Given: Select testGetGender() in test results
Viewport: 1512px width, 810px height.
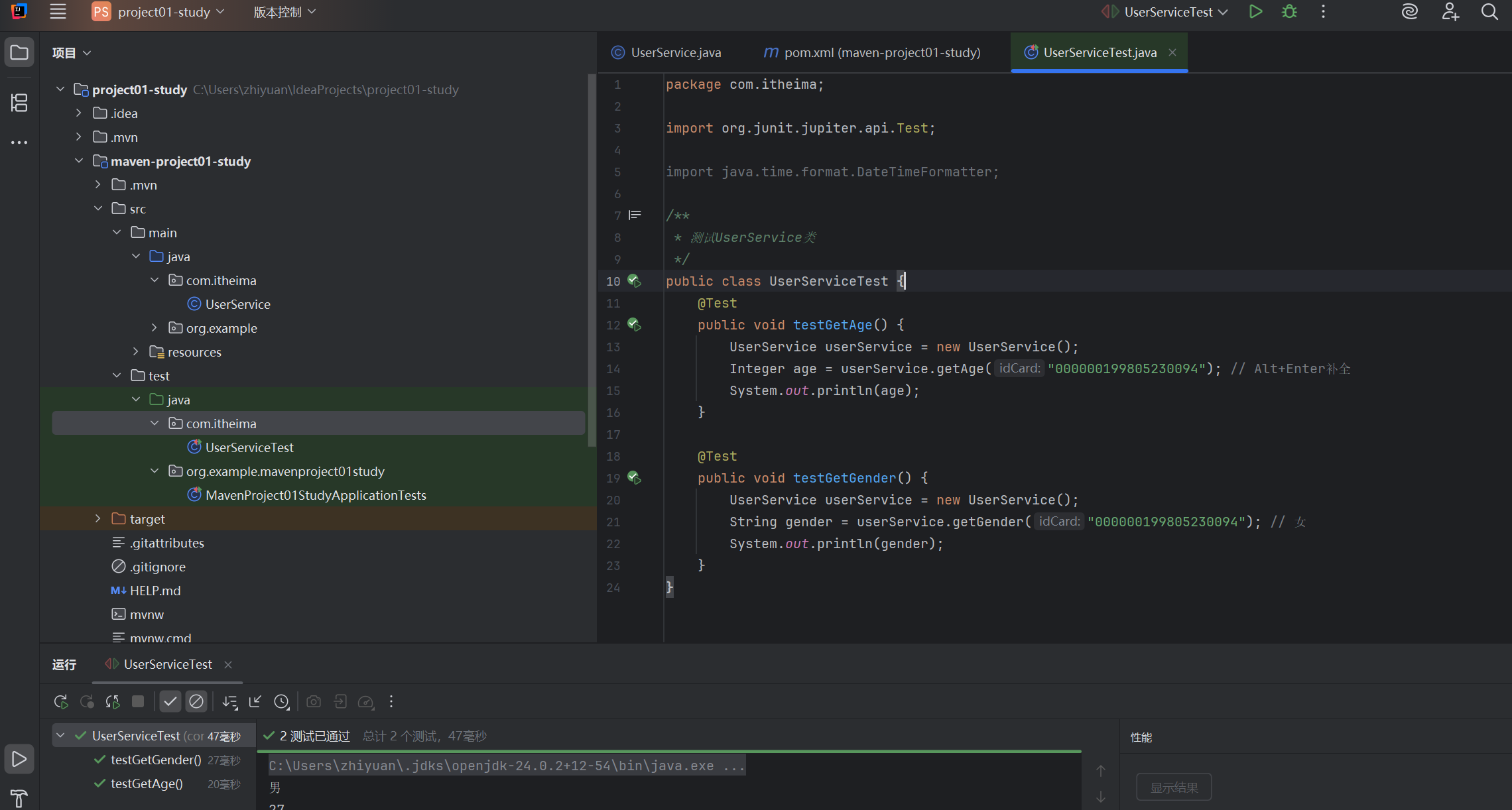Looking at the screenshot, I should pos(155,760).
